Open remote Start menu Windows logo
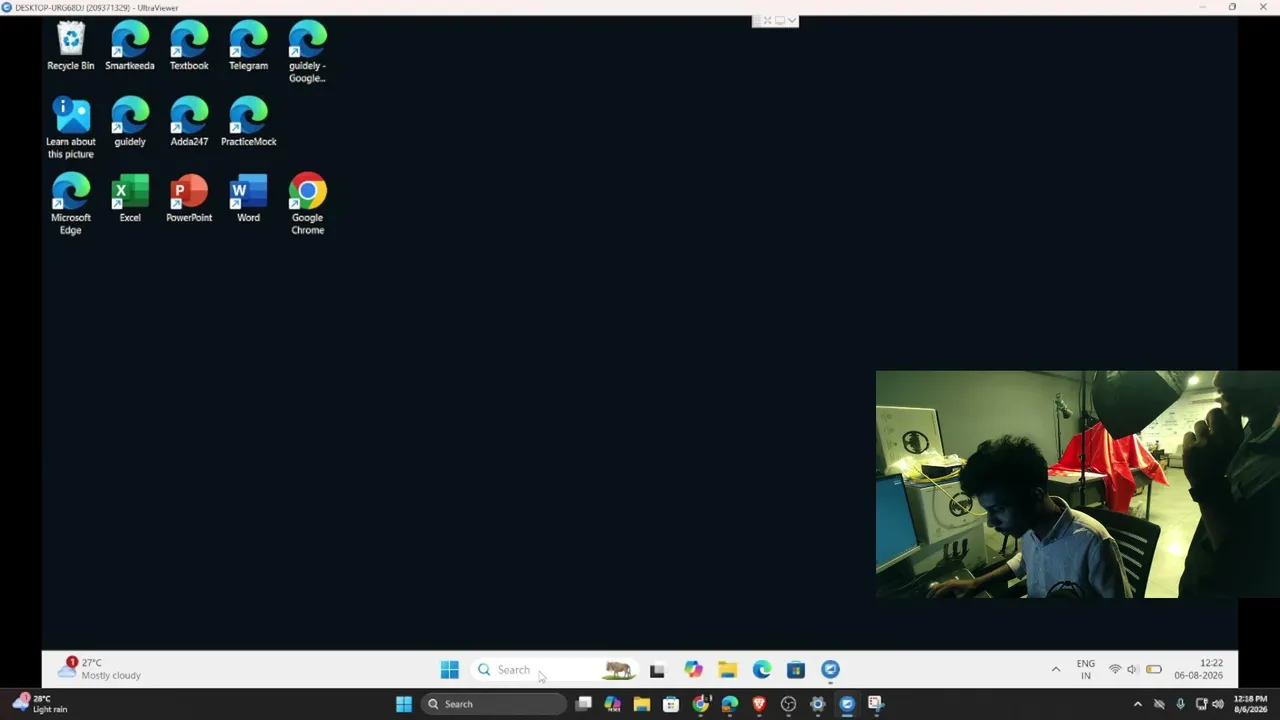The height and width of the screenshot is (720, 1280). tap(449, 670)
